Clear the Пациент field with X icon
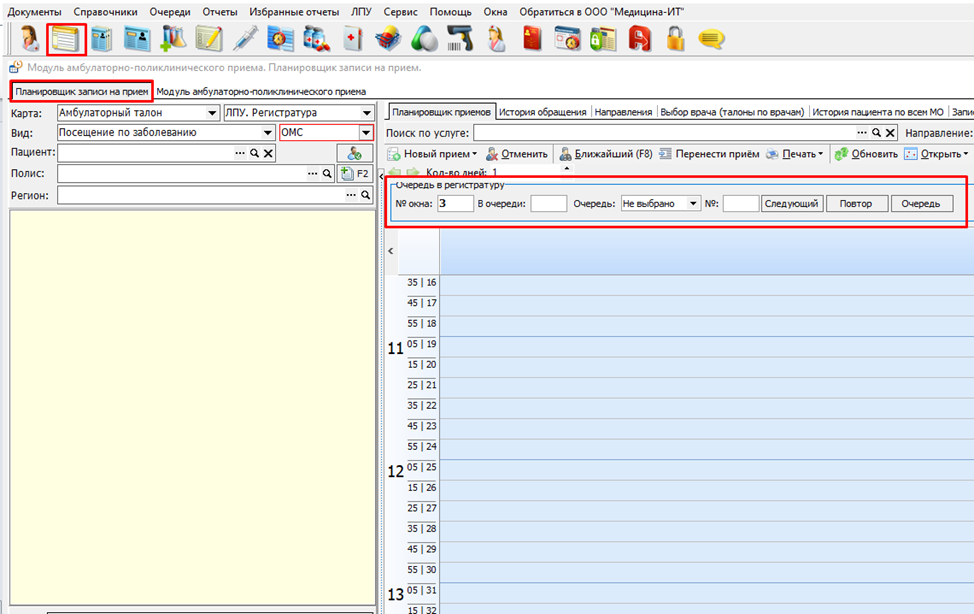Image resolution: width=974 pixels, height=614 pixels. 267,153
